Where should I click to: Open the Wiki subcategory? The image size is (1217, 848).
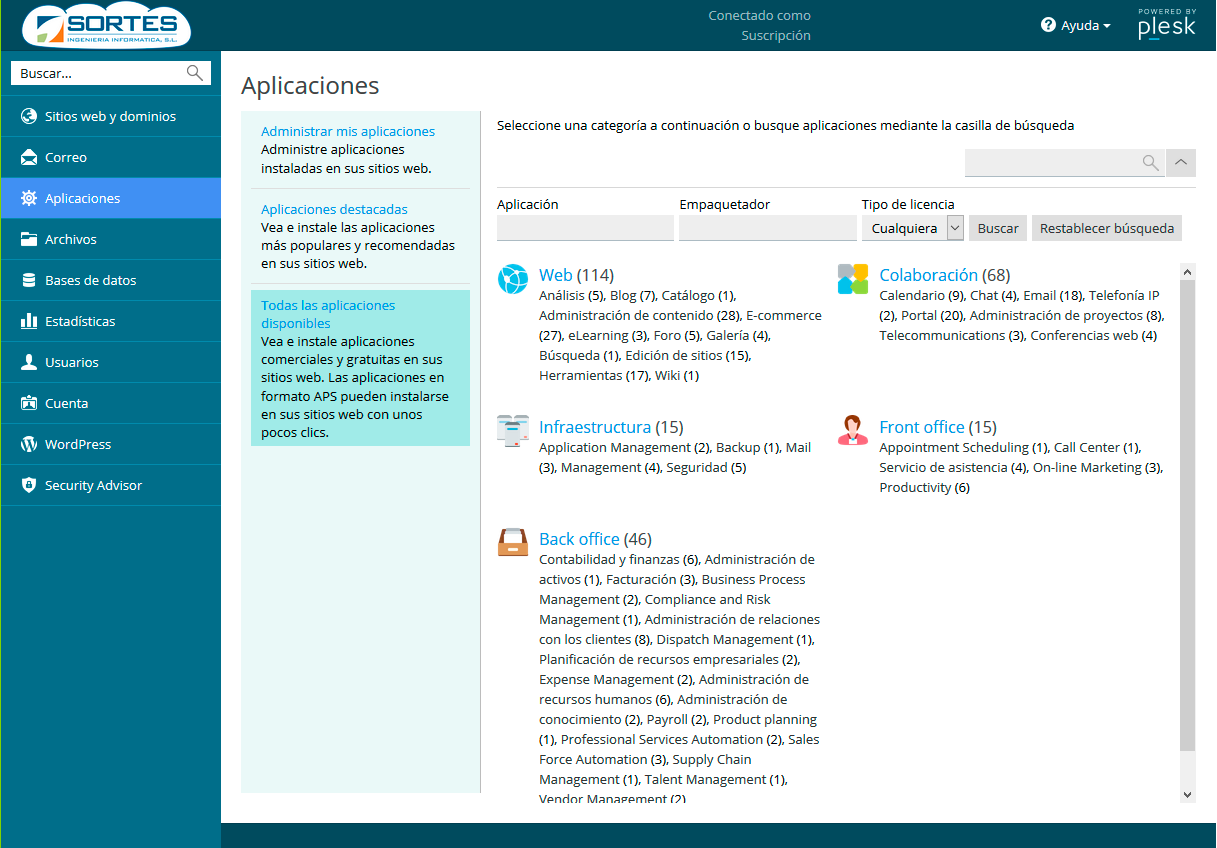667,375
